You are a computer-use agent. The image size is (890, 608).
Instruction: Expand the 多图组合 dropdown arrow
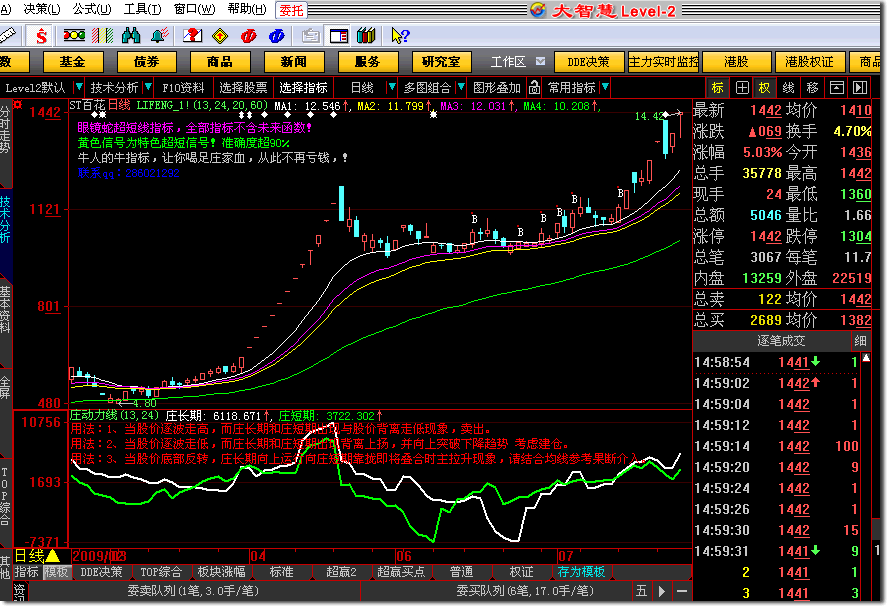(461, 87)
